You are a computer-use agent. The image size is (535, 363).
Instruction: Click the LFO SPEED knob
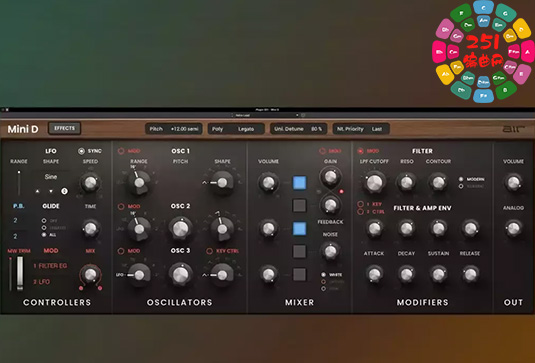[x=90, y=183]
